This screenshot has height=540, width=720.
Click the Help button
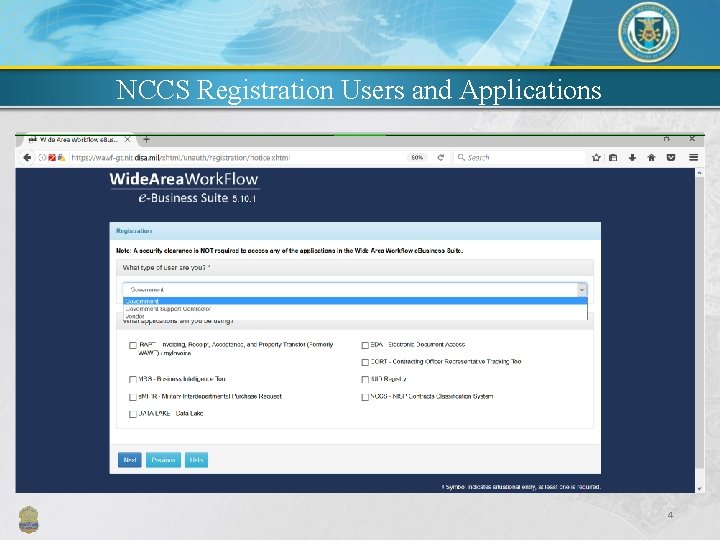197,460
